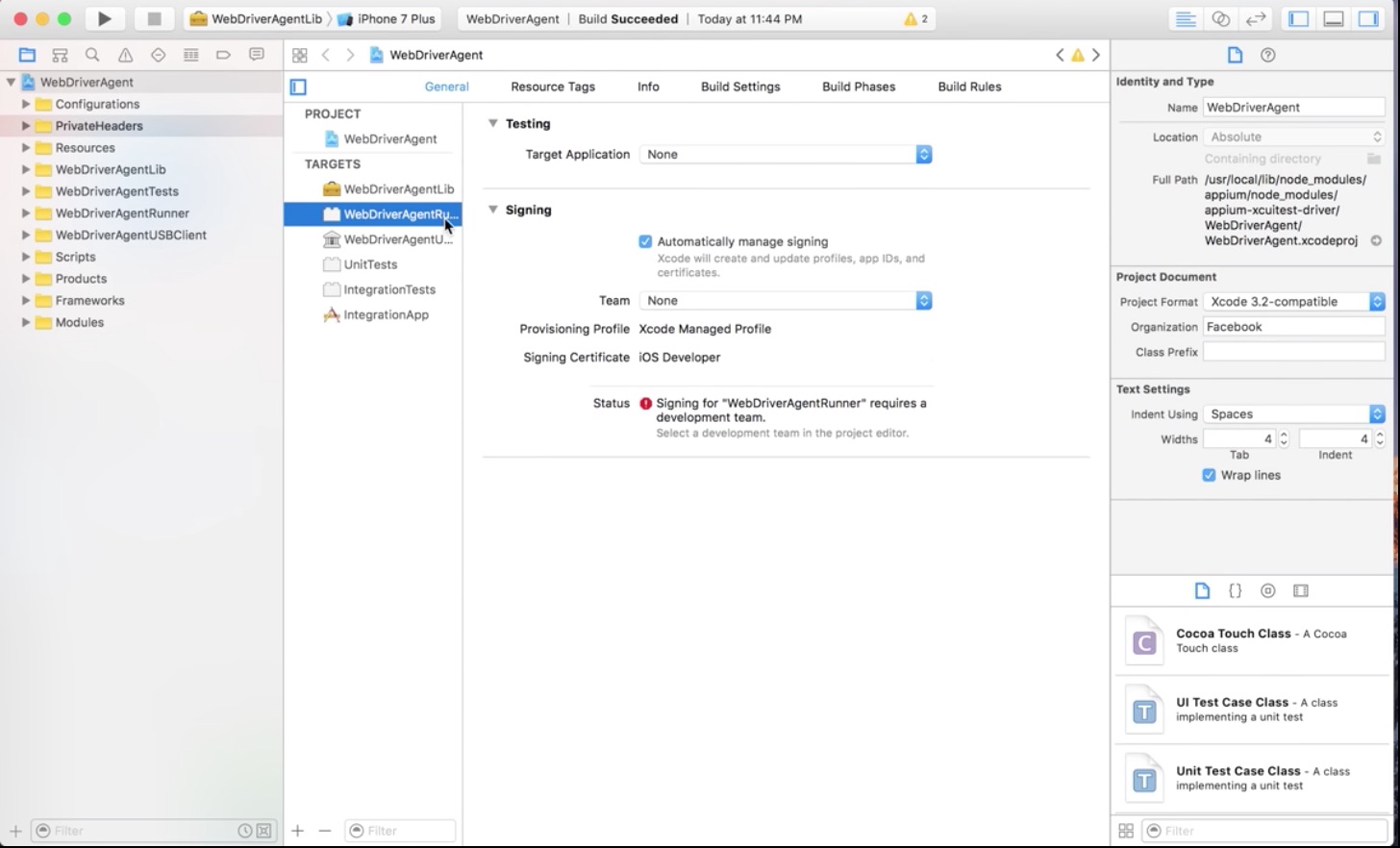Show the project navigator
The height and width of the screenshot is (848, 1400).
click(27, 55)
